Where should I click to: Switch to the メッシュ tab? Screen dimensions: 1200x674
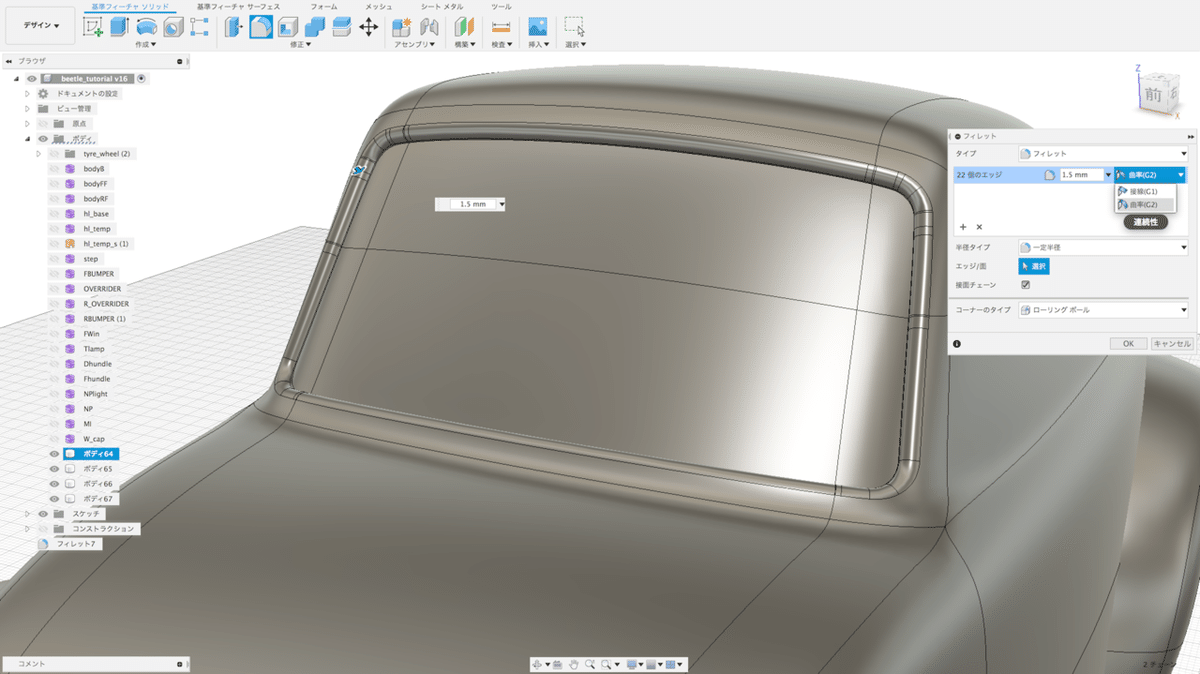tap(378, 7)
